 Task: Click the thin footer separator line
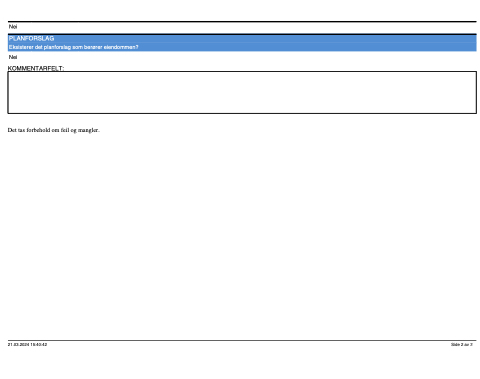coord(242,340)
